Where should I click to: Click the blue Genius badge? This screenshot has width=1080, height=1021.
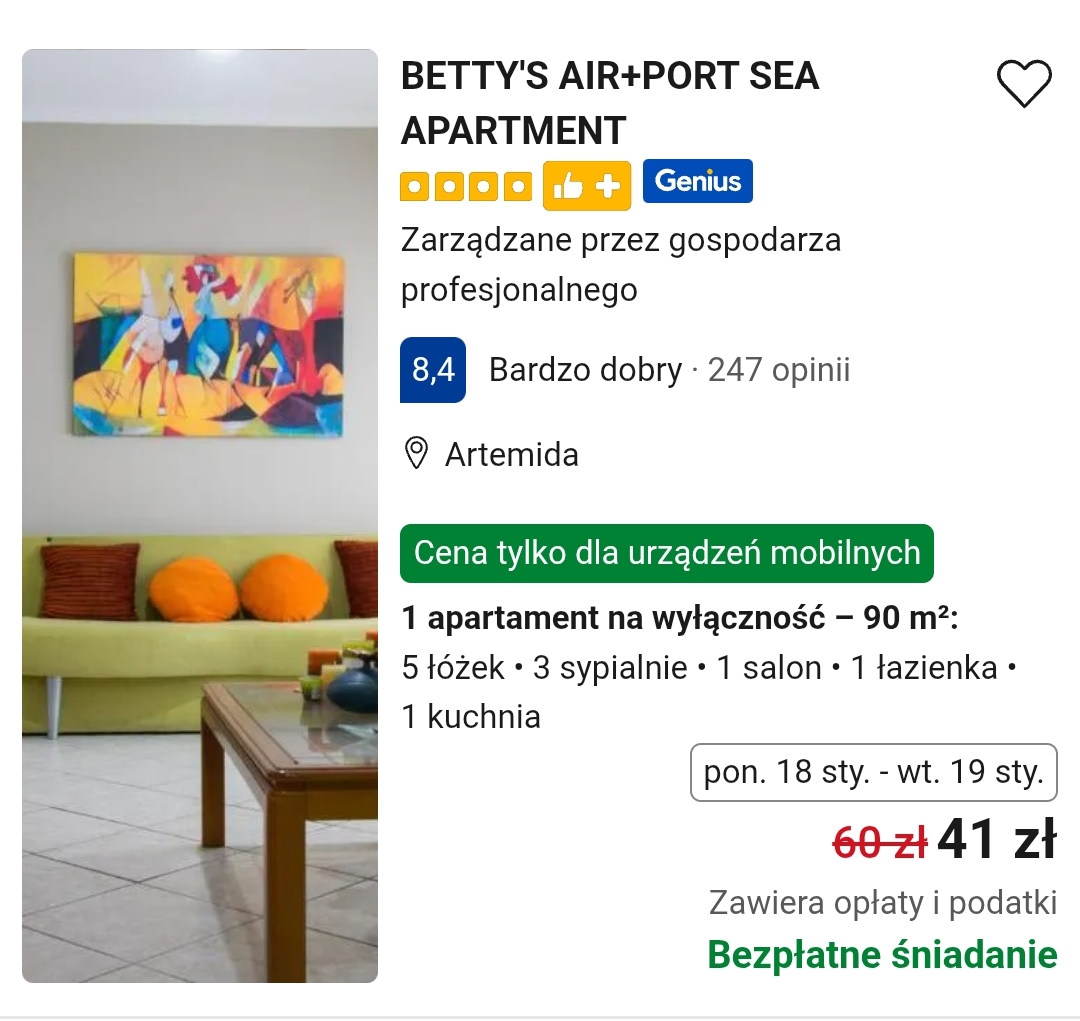pyautogui.click(x=698, y=181)
